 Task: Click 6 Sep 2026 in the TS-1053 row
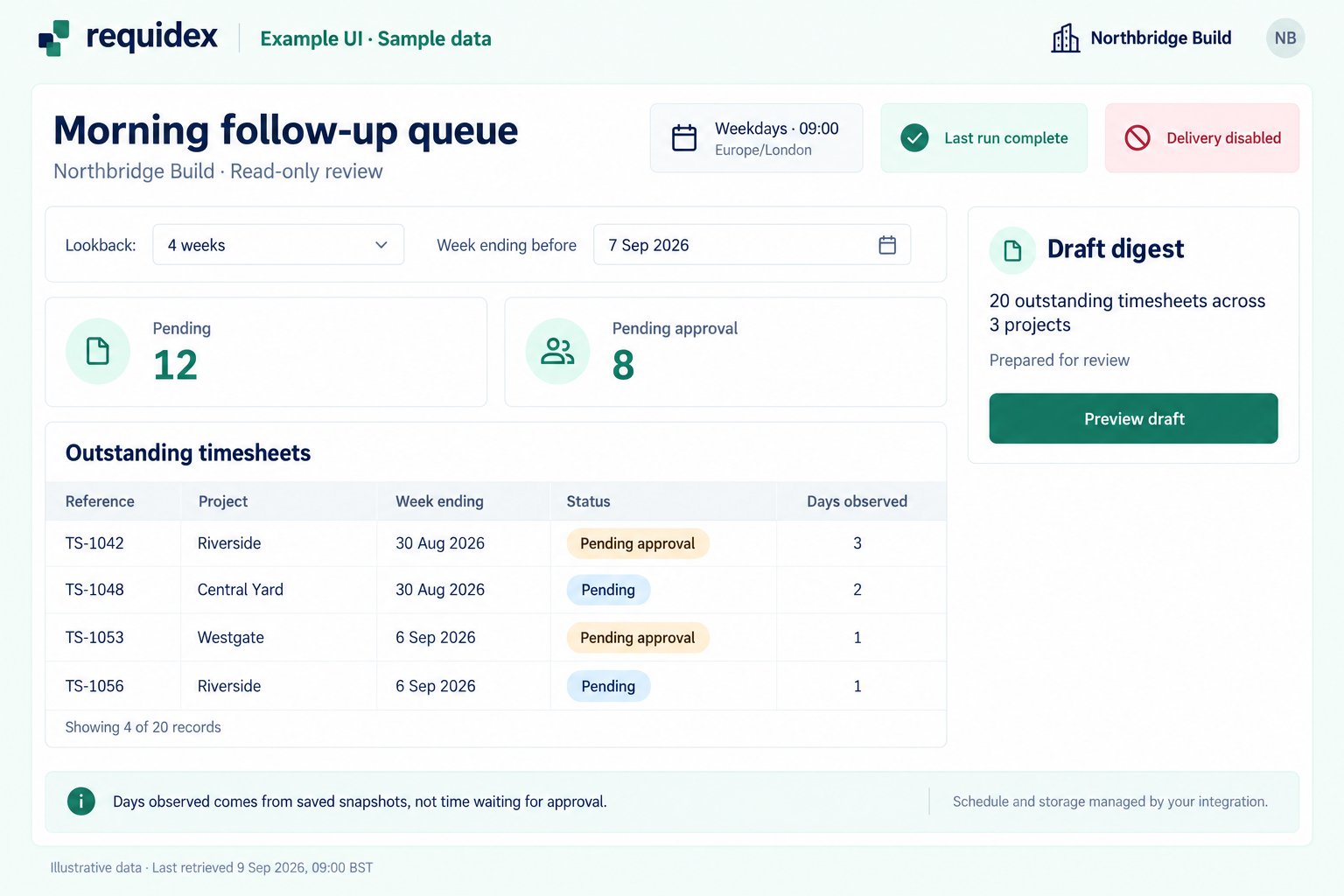tap(436, 638)
